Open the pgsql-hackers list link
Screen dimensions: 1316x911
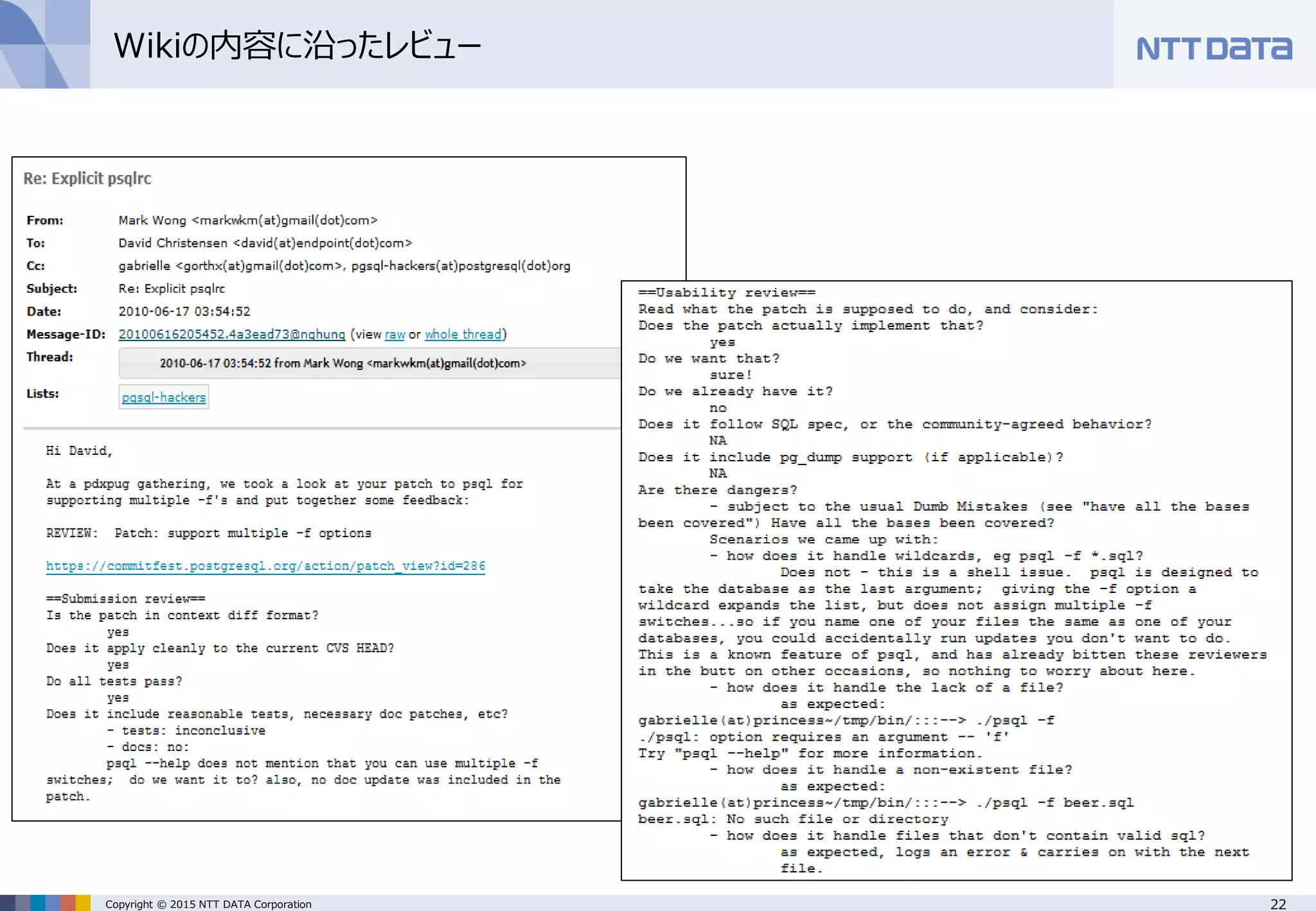pyautogui.click(x=164, y=397)
